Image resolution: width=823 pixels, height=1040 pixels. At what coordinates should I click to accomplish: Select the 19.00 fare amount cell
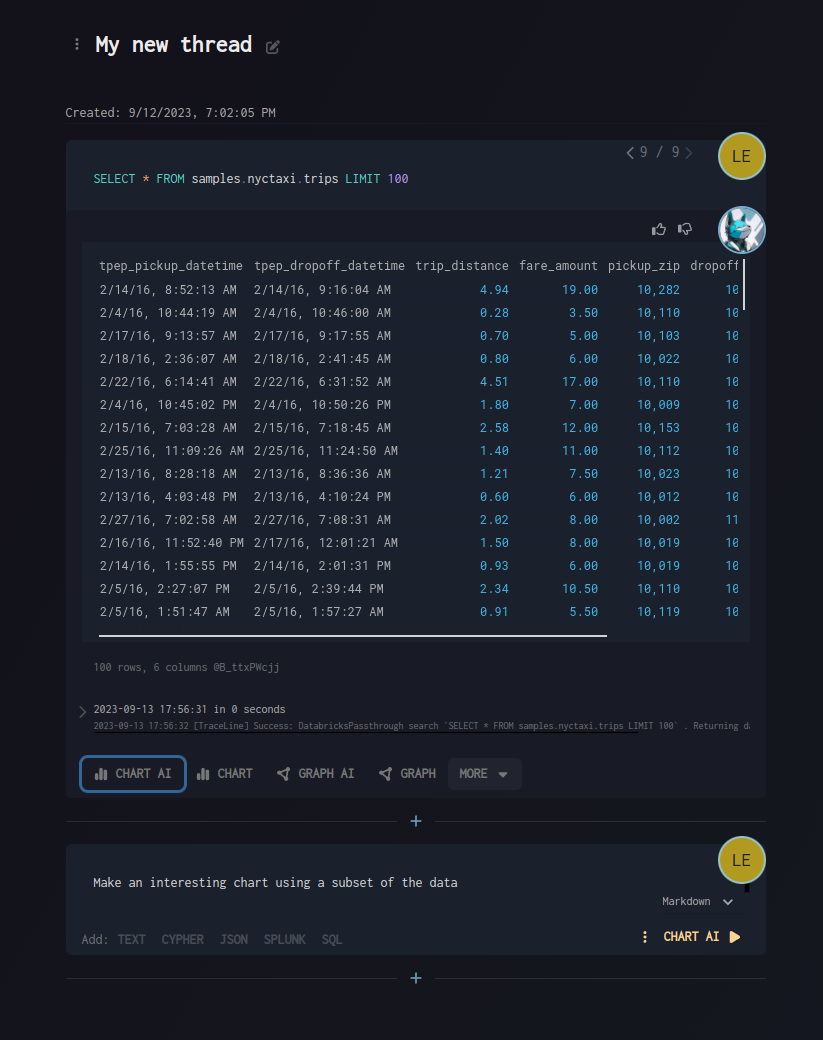pyautogui.click(x=580, y=290)
